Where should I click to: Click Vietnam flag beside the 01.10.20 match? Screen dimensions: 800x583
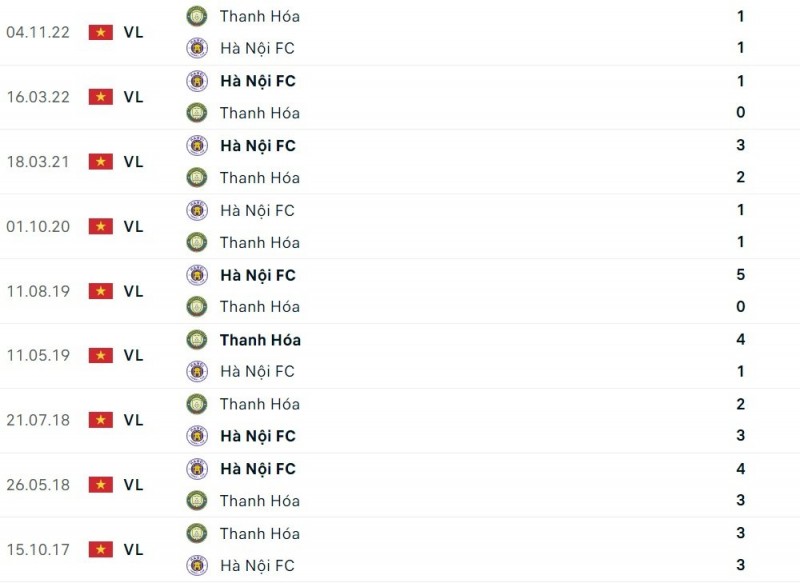point(100,226)
